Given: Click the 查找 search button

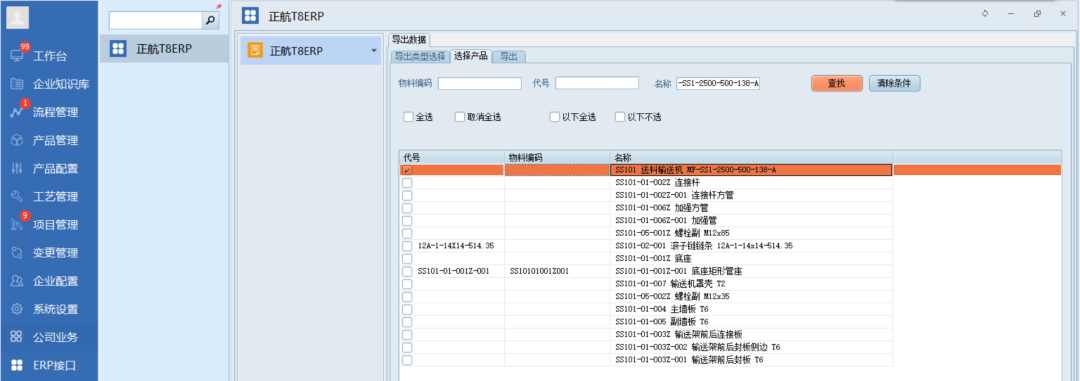Looking at the screenshot, I should [x=836, y=83].
